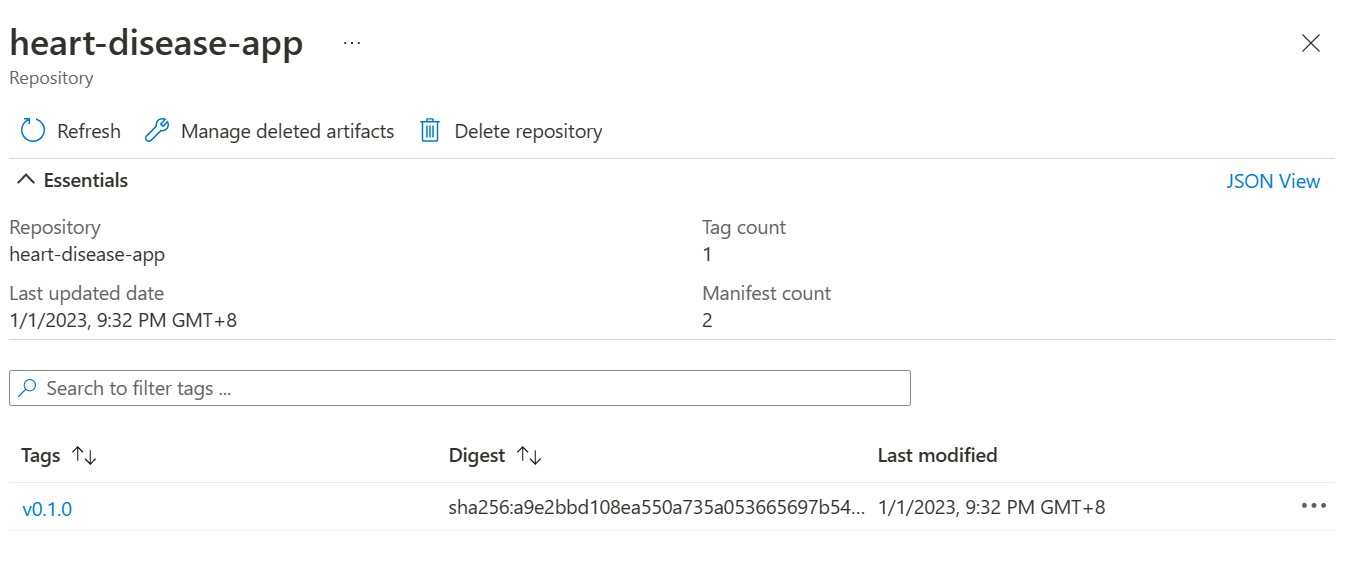Focus the Search to filter tags field
Viewport: 1348px width, 574px height.
pyautogui.click(x=470, y=388)
